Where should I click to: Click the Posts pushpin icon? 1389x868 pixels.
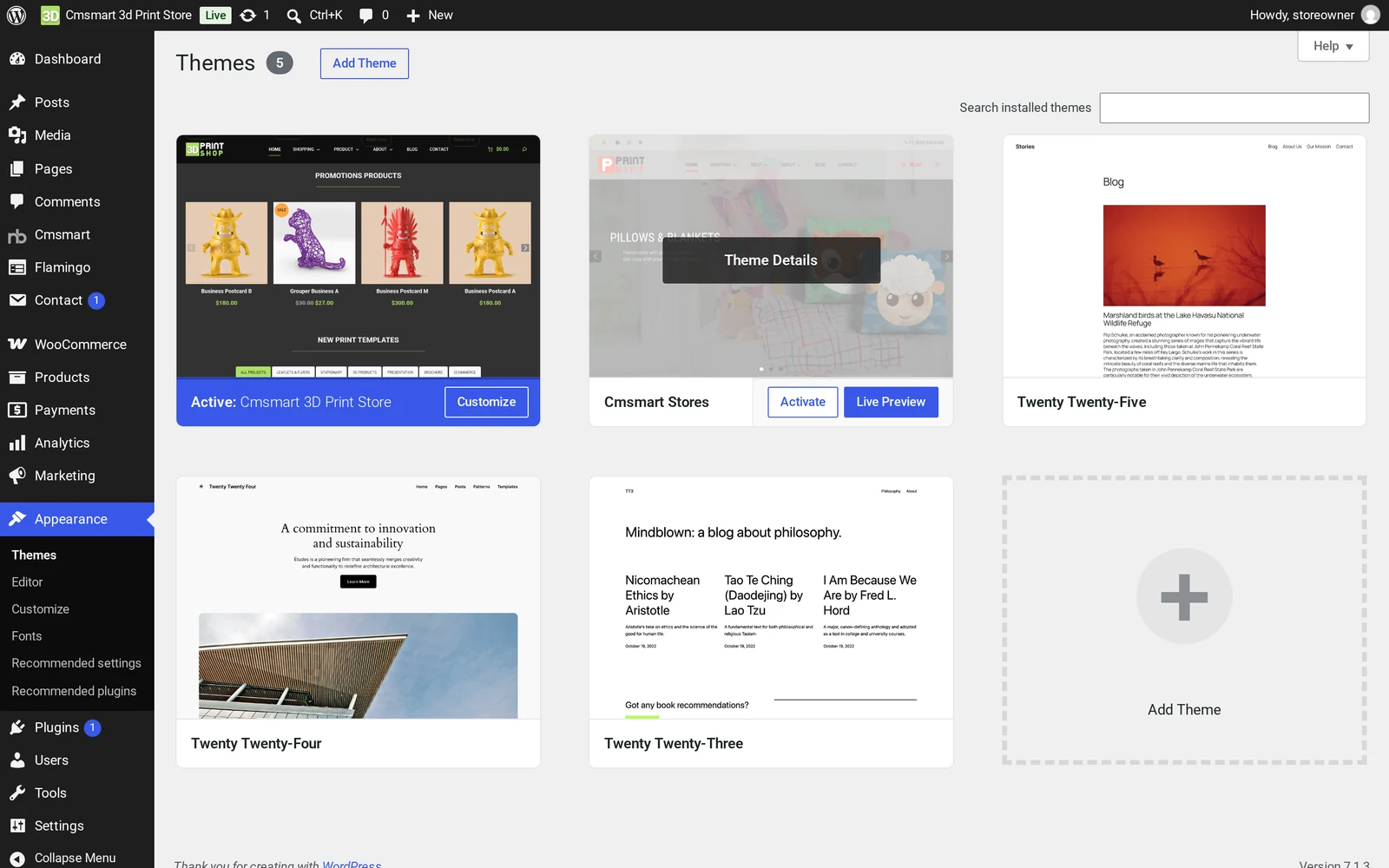(x=17, y=102)
